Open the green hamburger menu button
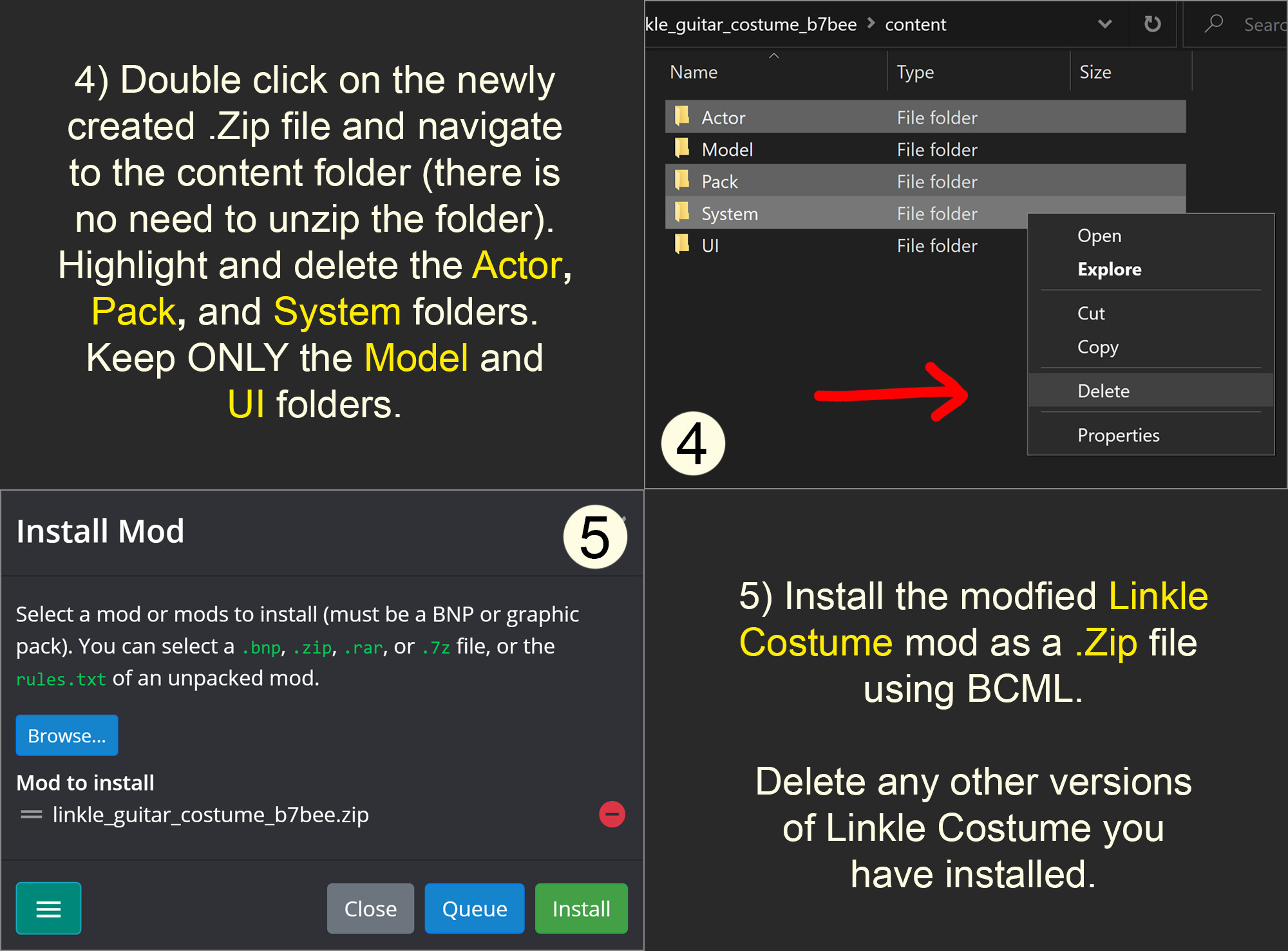The width and height of the screenshot is (1288, 951). coord(48,908)
